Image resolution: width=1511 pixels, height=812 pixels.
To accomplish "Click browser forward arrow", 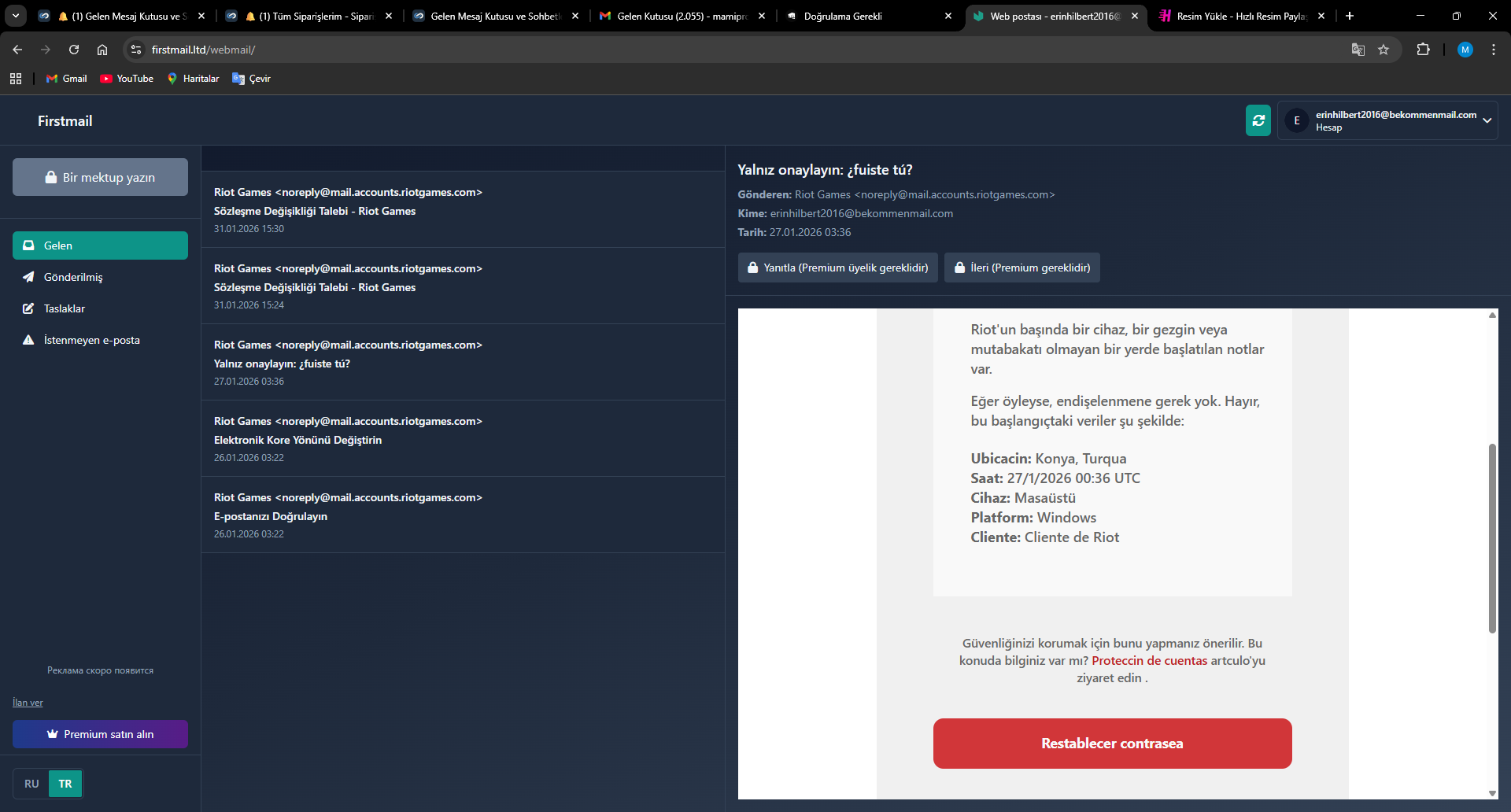I will coord(46,50).
